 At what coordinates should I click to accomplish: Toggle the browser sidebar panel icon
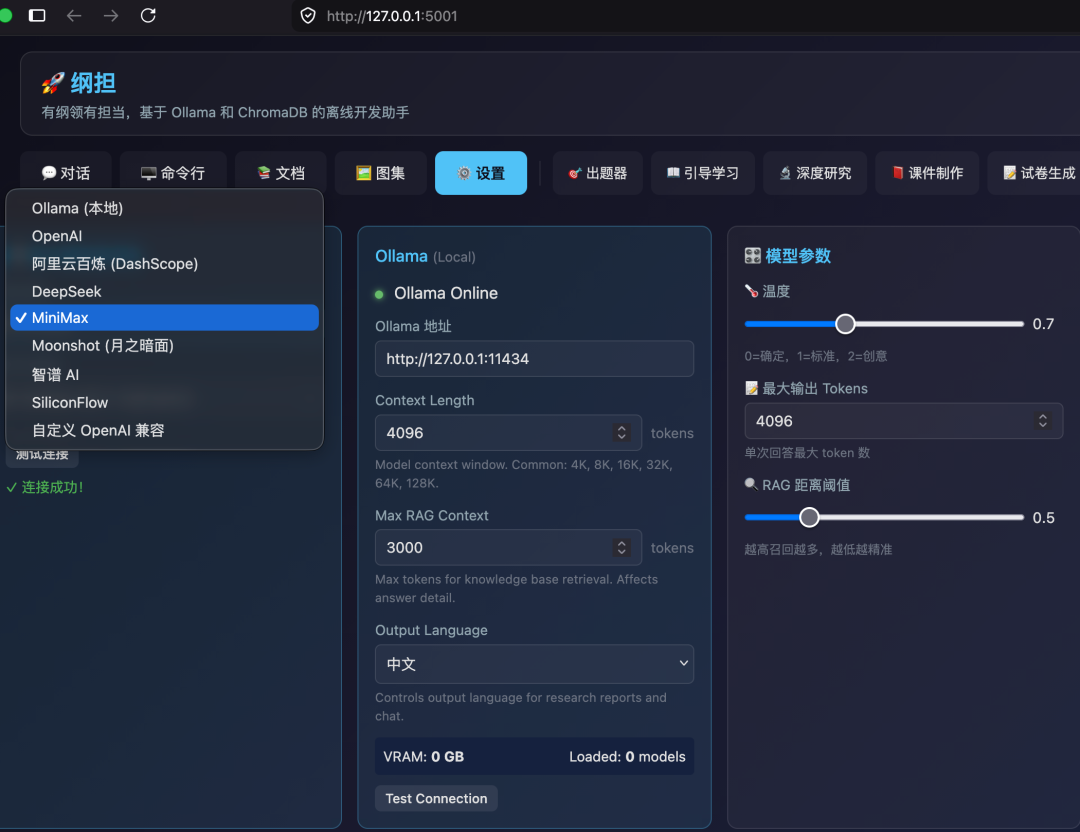pos(37,15)
